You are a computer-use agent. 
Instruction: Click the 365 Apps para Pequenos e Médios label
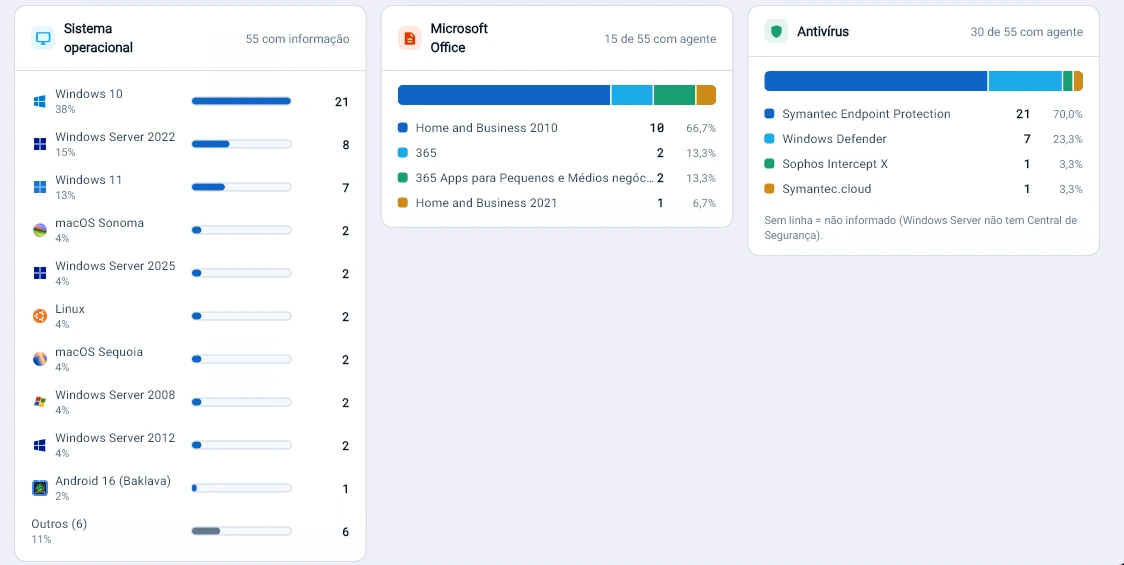tap(535, 178)
